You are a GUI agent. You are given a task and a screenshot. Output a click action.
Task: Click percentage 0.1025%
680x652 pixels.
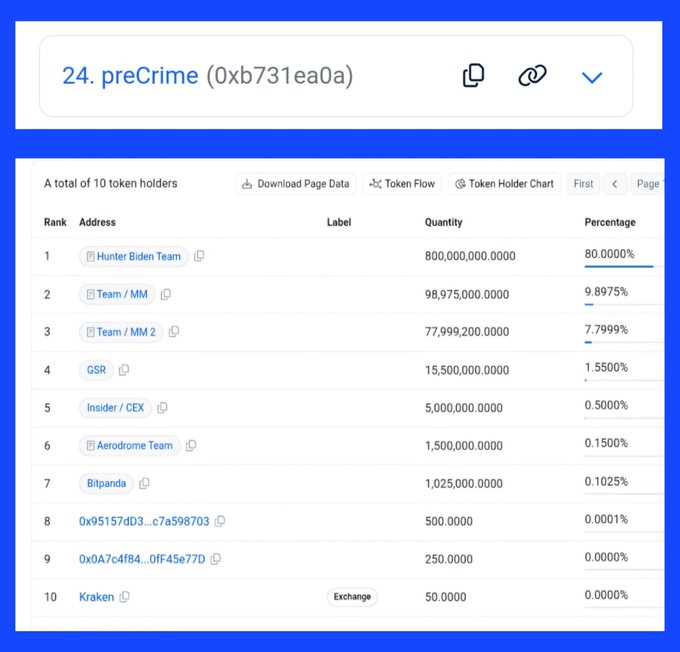pyautogui.click(x=606, y=481)
